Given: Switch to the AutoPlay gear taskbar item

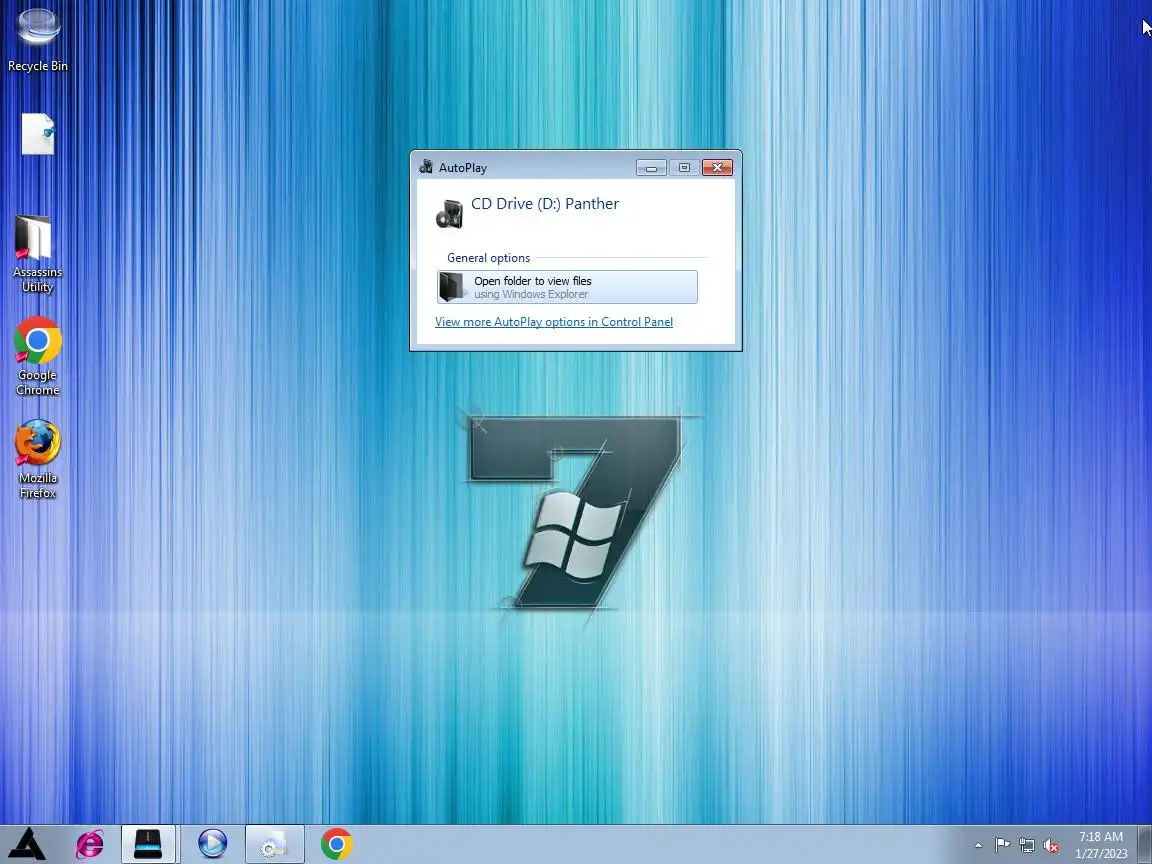Looking at the screenshot, I should point(275,844).
